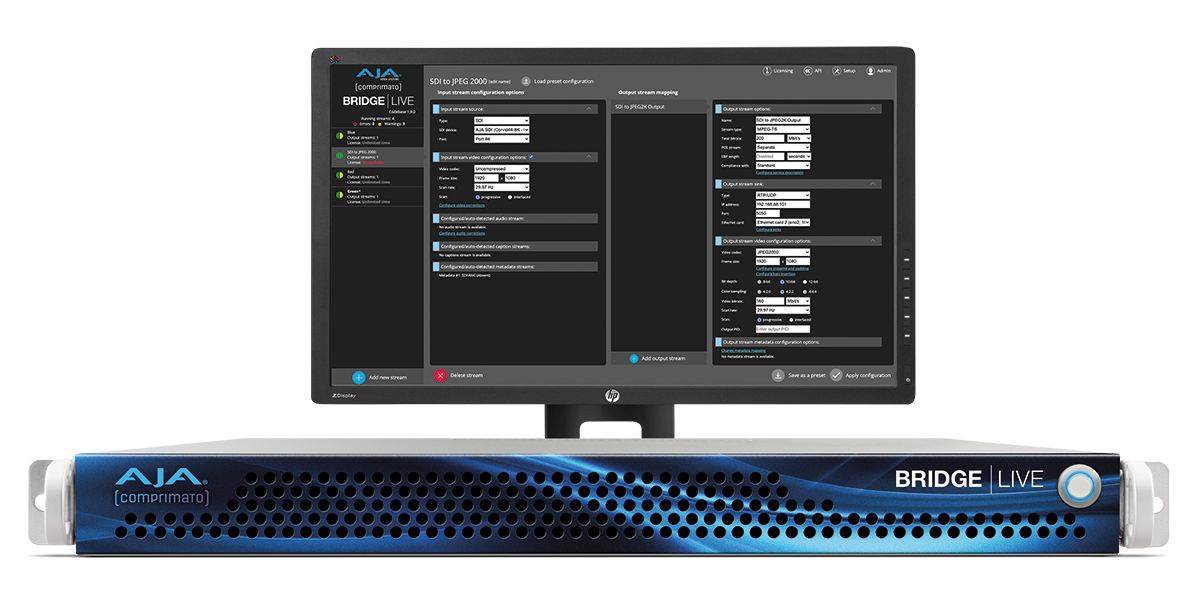Open the input source Type dropdown (SDI)
The image size is (1200, 589).
tap(502, 120)
